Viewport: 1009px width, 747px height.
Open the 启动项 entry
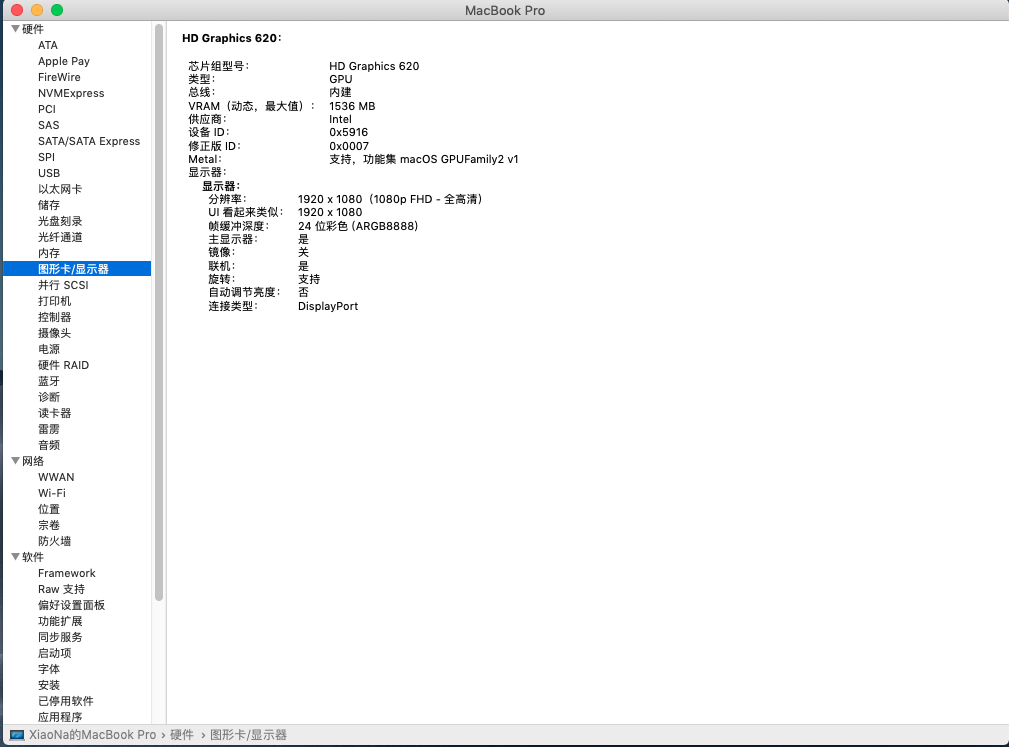click(x=55, y=653)
